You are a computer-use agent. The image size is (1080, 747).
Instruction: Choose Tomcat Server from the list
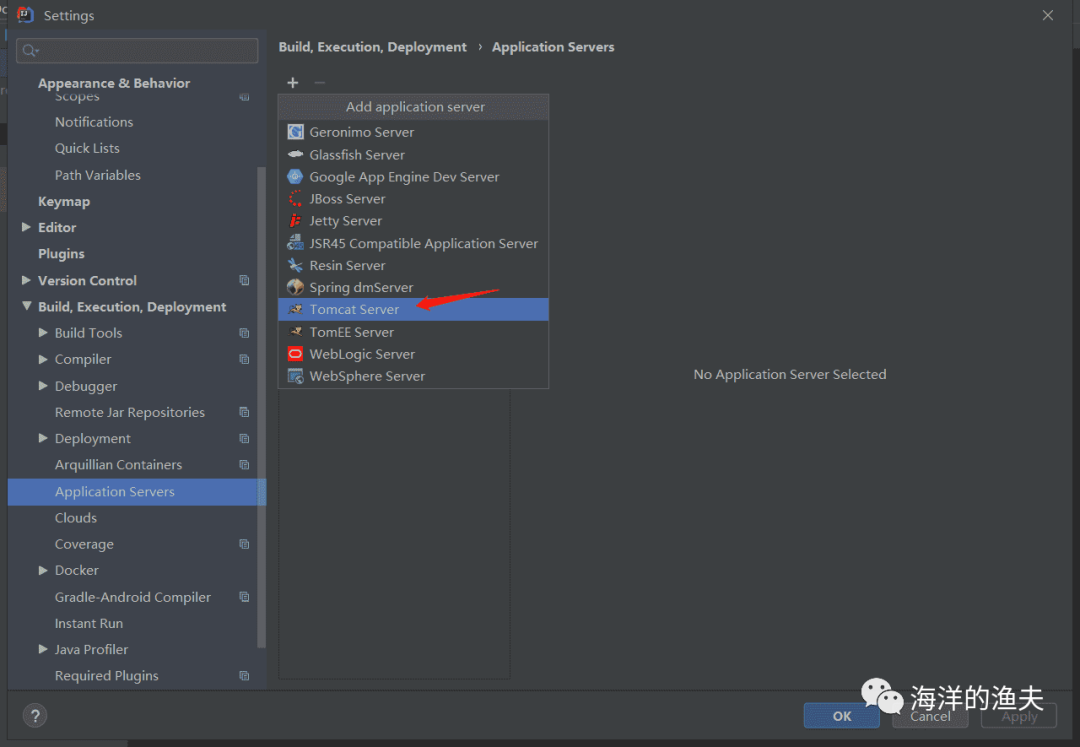click(x=413, y=309)
